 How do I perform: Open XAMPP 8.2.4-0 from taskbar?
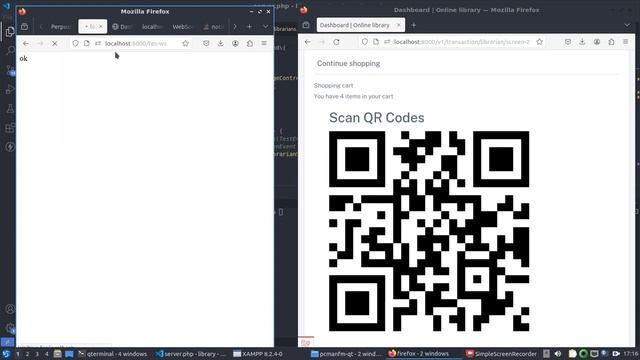click(x=257, y=354)
